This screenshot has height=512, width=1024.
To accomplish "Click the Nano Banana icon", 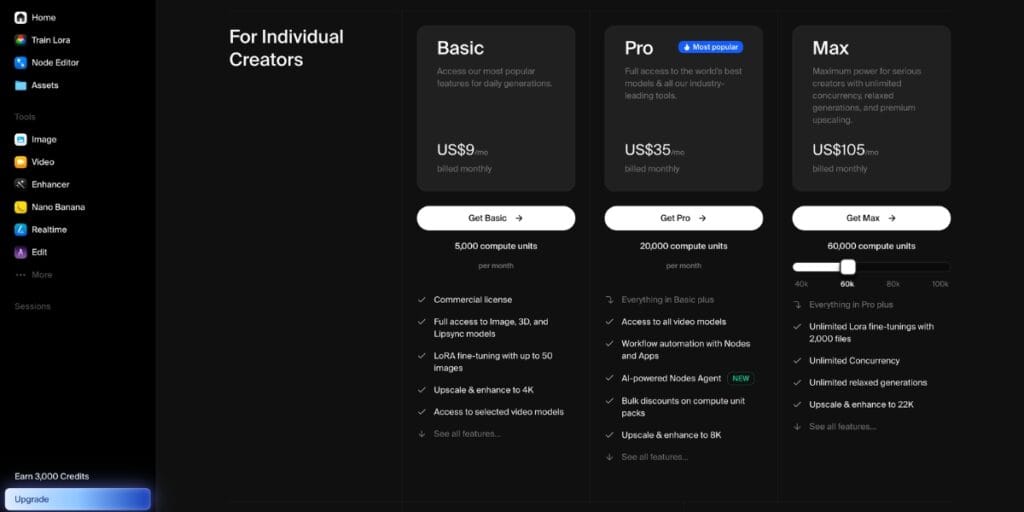I will (20, 207).
